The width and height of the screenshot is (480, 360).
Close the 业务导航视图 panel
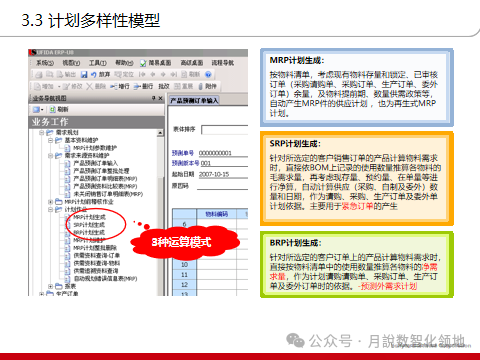coord(160,98)
